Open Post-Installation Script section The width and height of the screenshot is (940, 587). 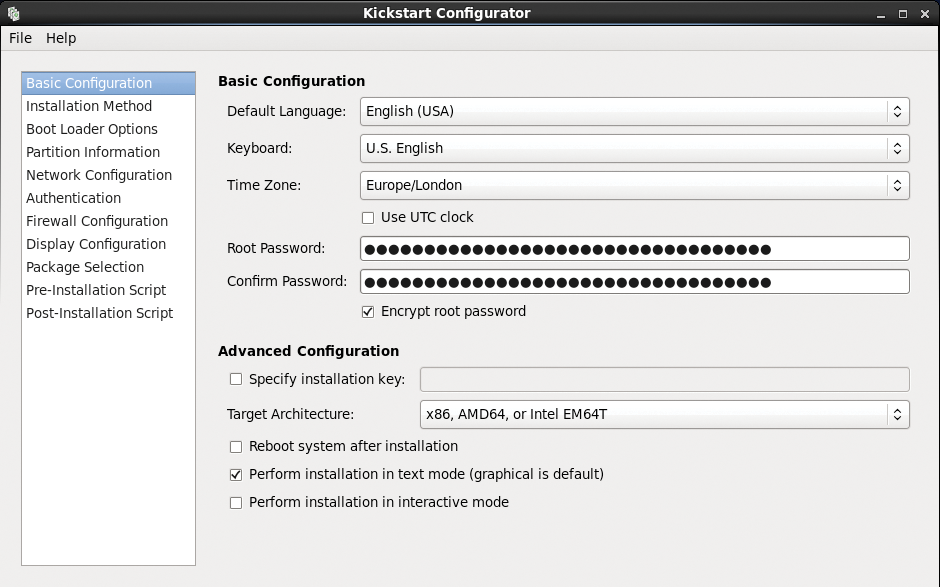click(99, 313)
